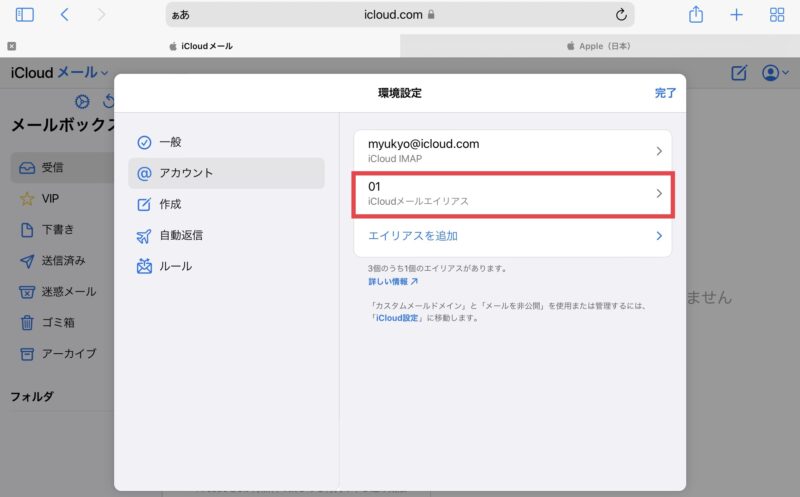Click the trash can icon
This screenshot has height=497, width=800.
point(27,323)
